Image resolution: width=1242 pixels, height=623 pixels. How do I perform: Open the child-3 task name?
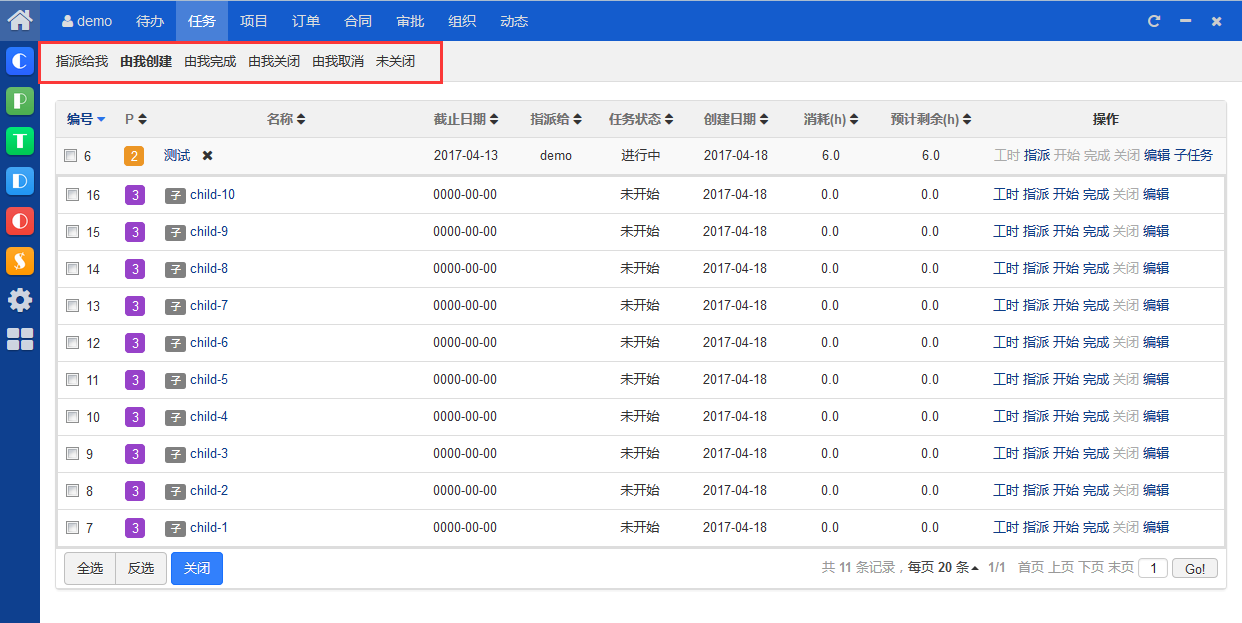pos(209,454)
